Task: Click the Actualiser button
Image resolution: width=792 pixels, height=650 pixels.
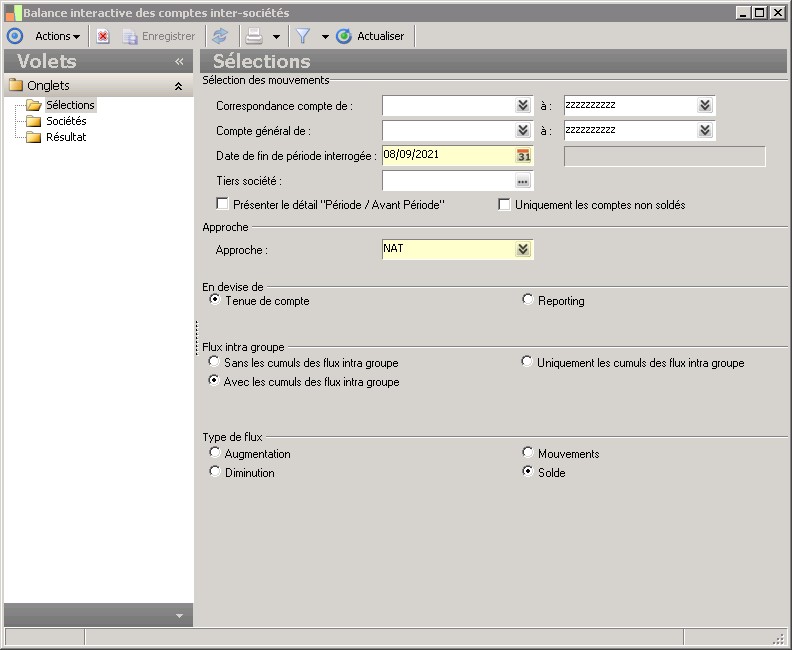Action: coord(371,36)
